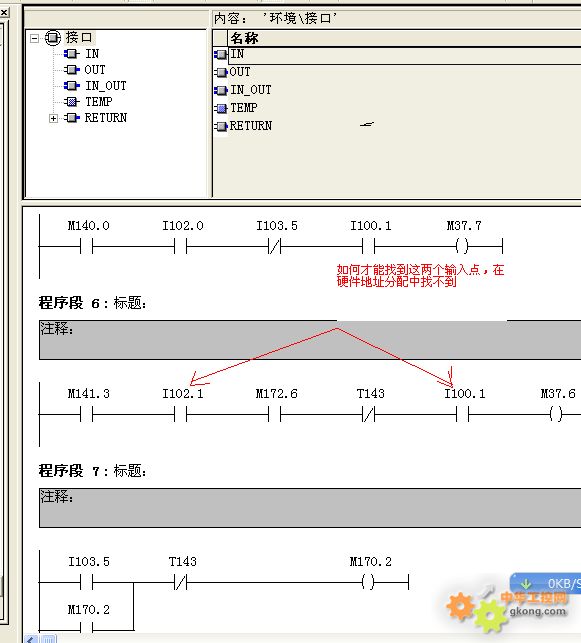Expand the RETURN node in interface tree
Screen dimensions: 581x643
tap(53, 119)
